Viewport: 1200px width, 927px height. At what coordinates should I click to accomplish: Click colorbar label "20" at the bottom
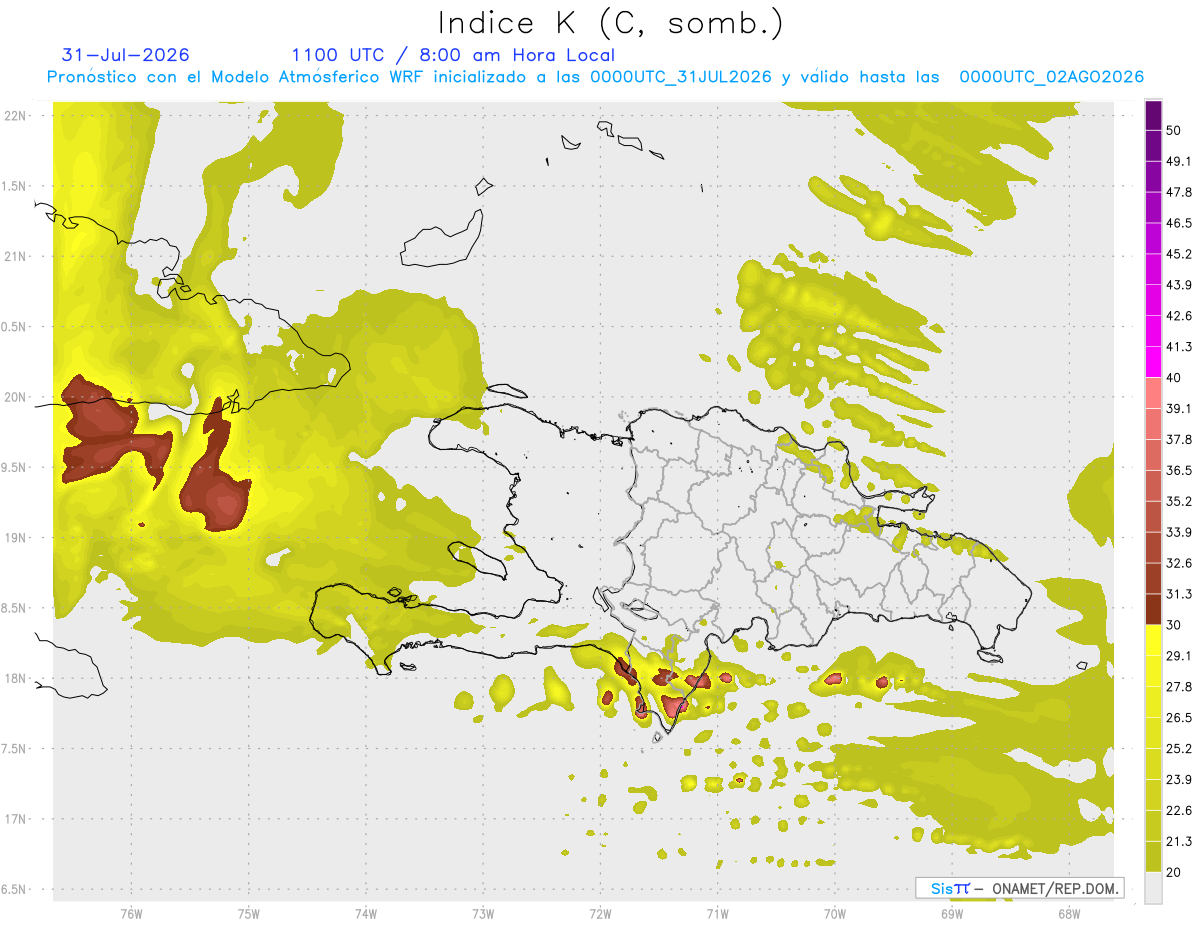point(1174,872)
